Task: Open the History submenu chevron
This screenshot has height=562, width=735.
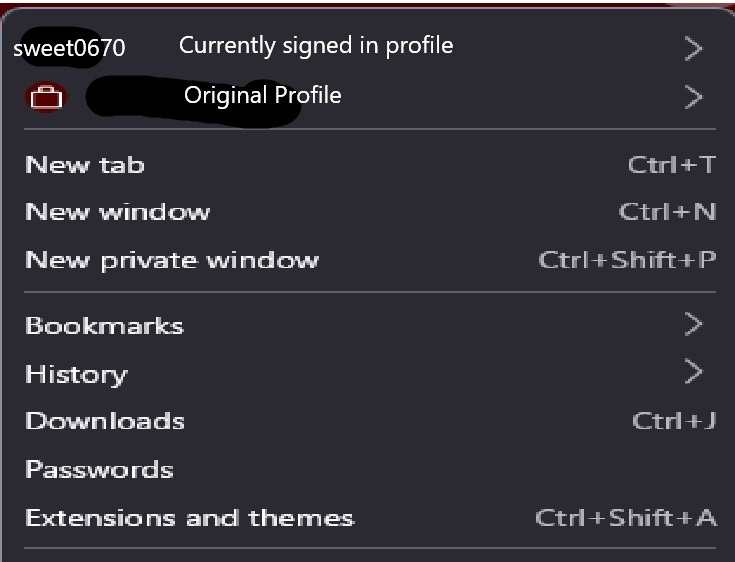Action: (694, 373)
